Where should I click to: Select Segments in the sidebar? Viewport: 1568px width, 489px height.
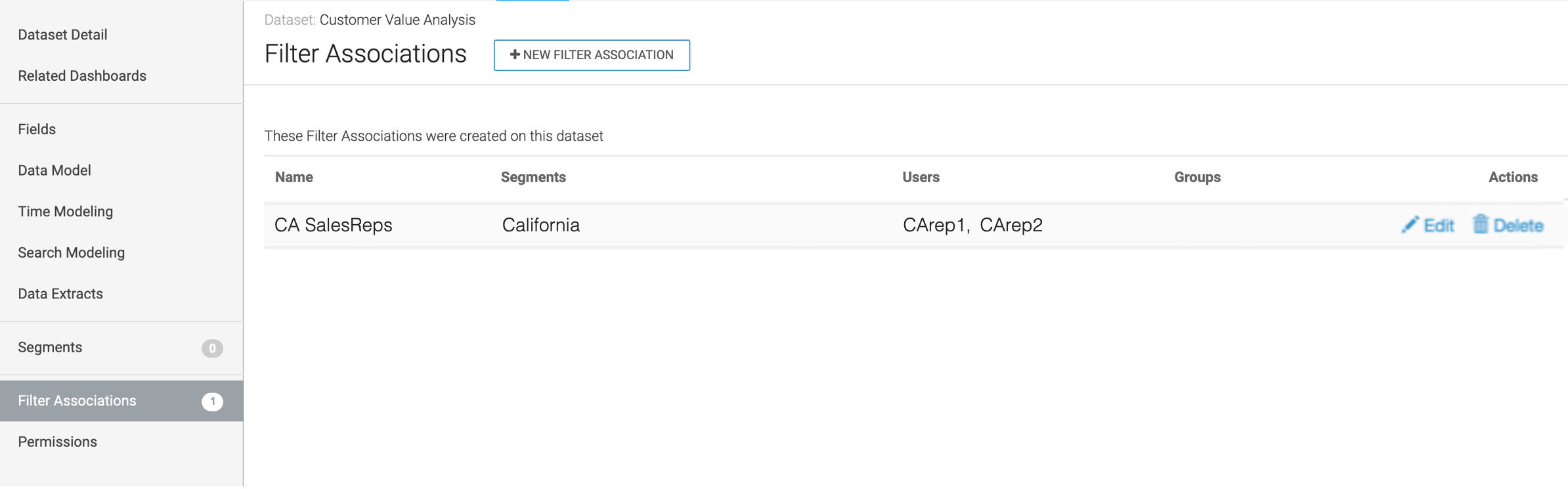click(x=50, y=348)
